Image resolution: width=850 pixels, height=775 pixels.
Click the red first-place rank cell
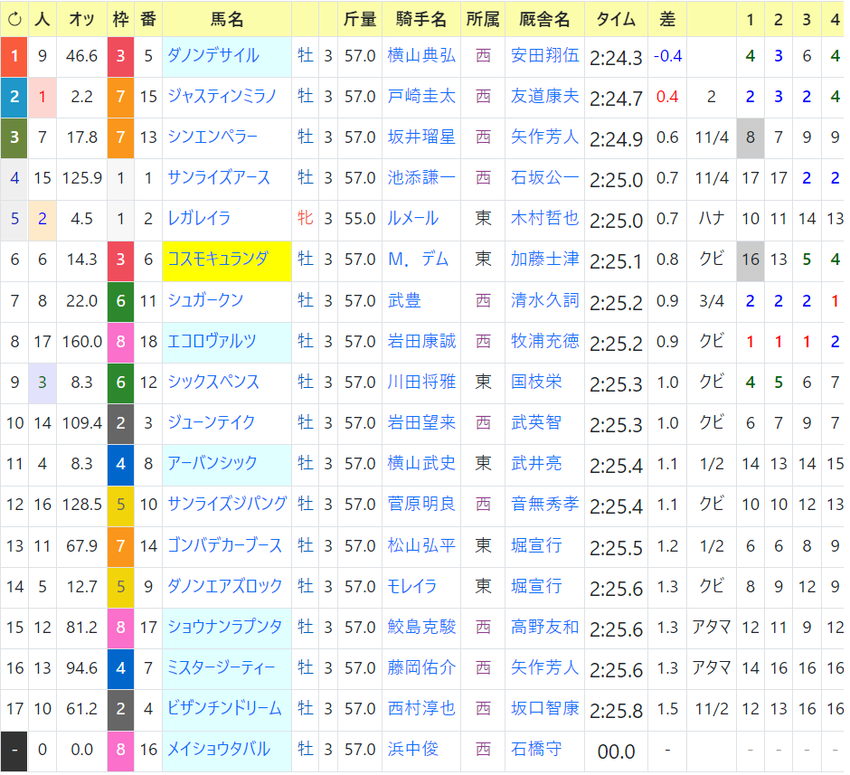(x=14, y=56)
